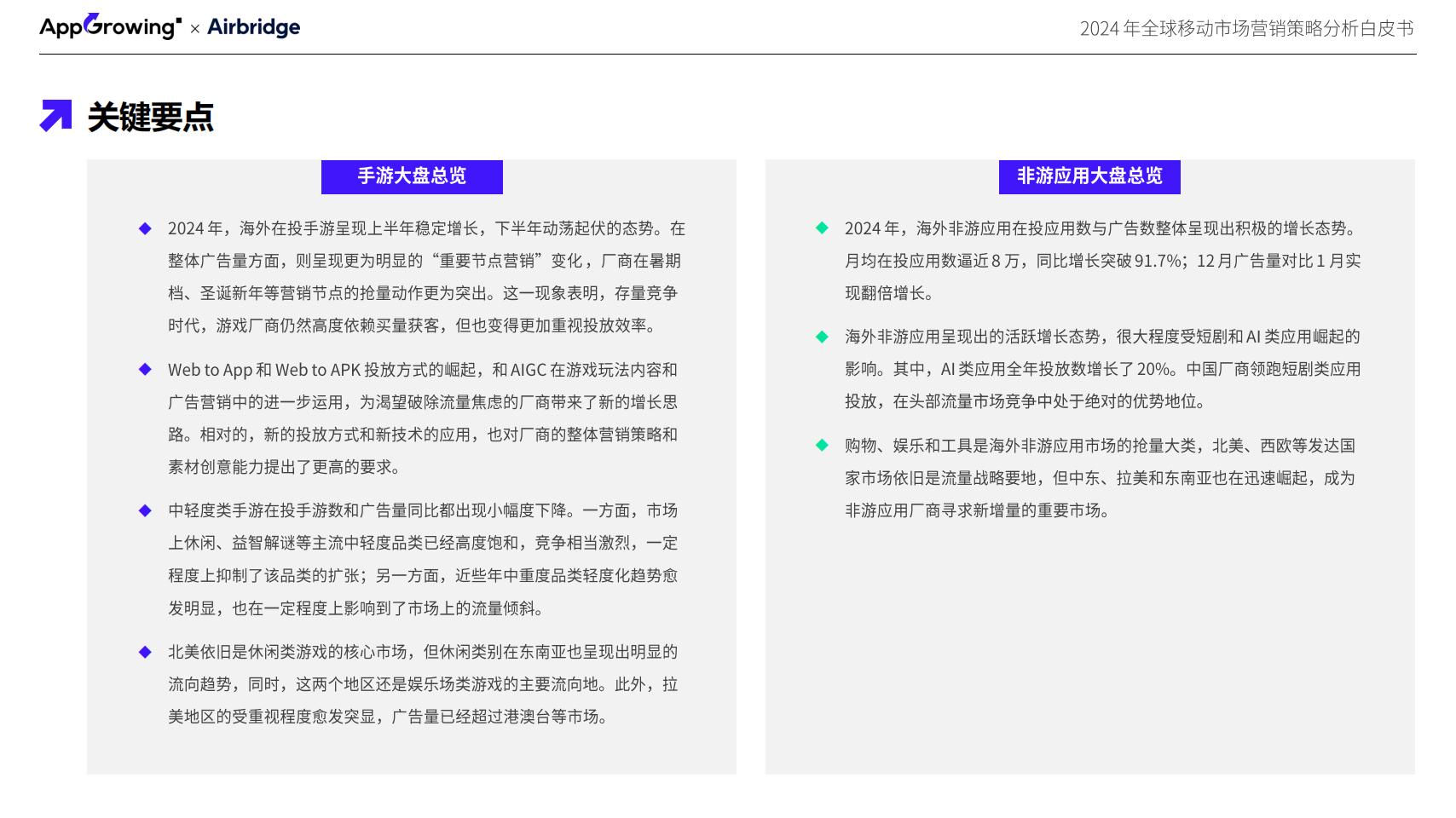Screen dimensions: 1456x818
Task: Select the 手游大盘总览 blue label
Action: (x=412, y=176)
